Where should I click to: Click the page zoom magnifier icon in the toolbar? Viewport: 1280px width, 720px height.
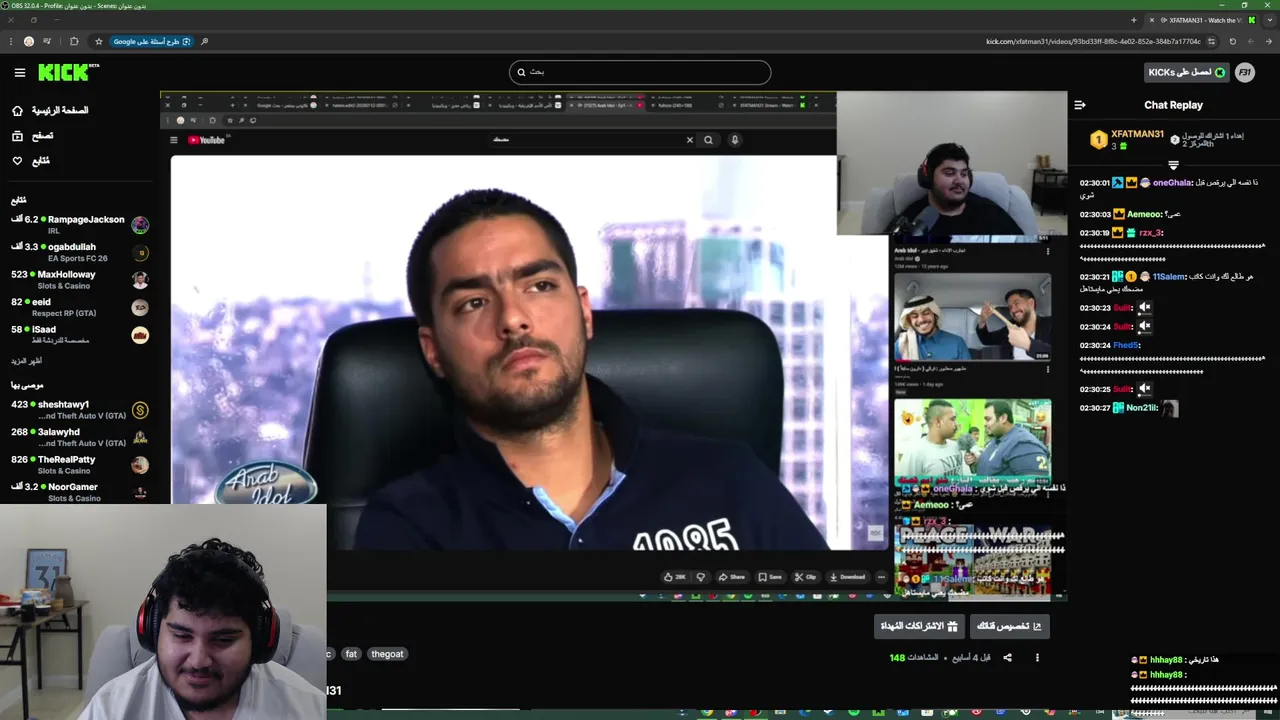coord(205,41)
